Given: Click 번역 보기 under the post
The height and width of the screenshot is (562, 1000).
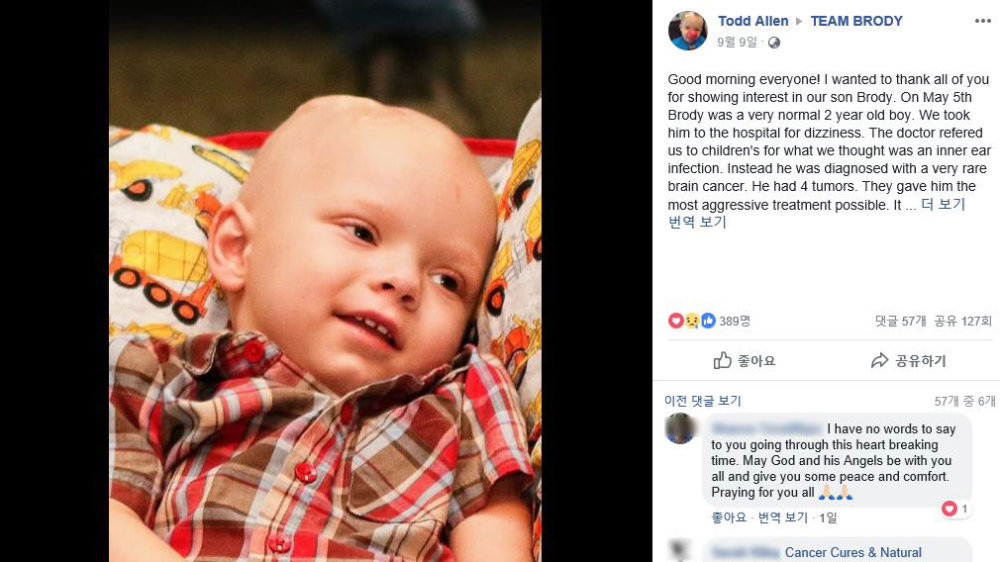Looking at the screenshot, I should pos(697,222).
